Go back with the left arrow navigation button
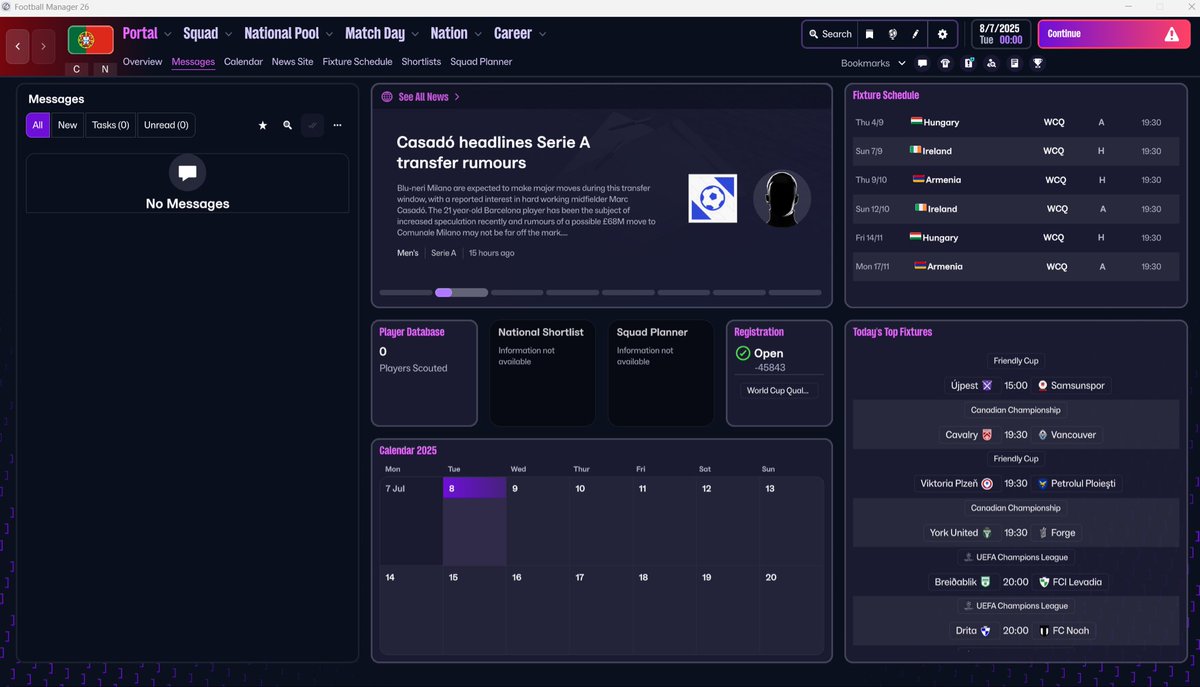This screenshot has height=687, width=1200. click(x=17, y=46)
